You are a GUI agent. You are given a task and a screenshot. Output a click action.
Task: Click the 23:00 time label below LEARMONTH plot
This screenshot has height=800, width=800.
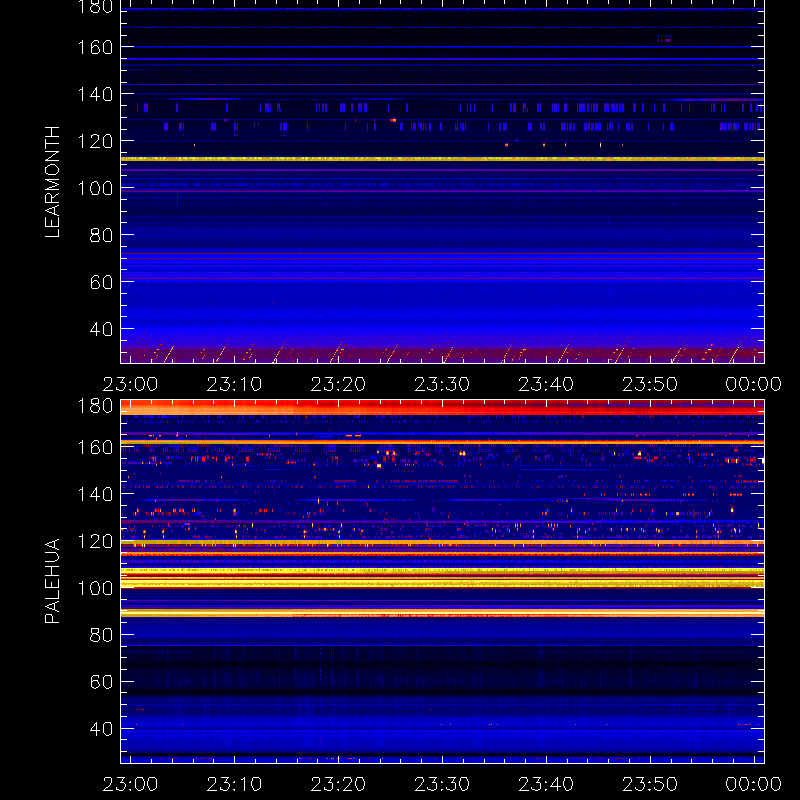[x=130, y=384]
